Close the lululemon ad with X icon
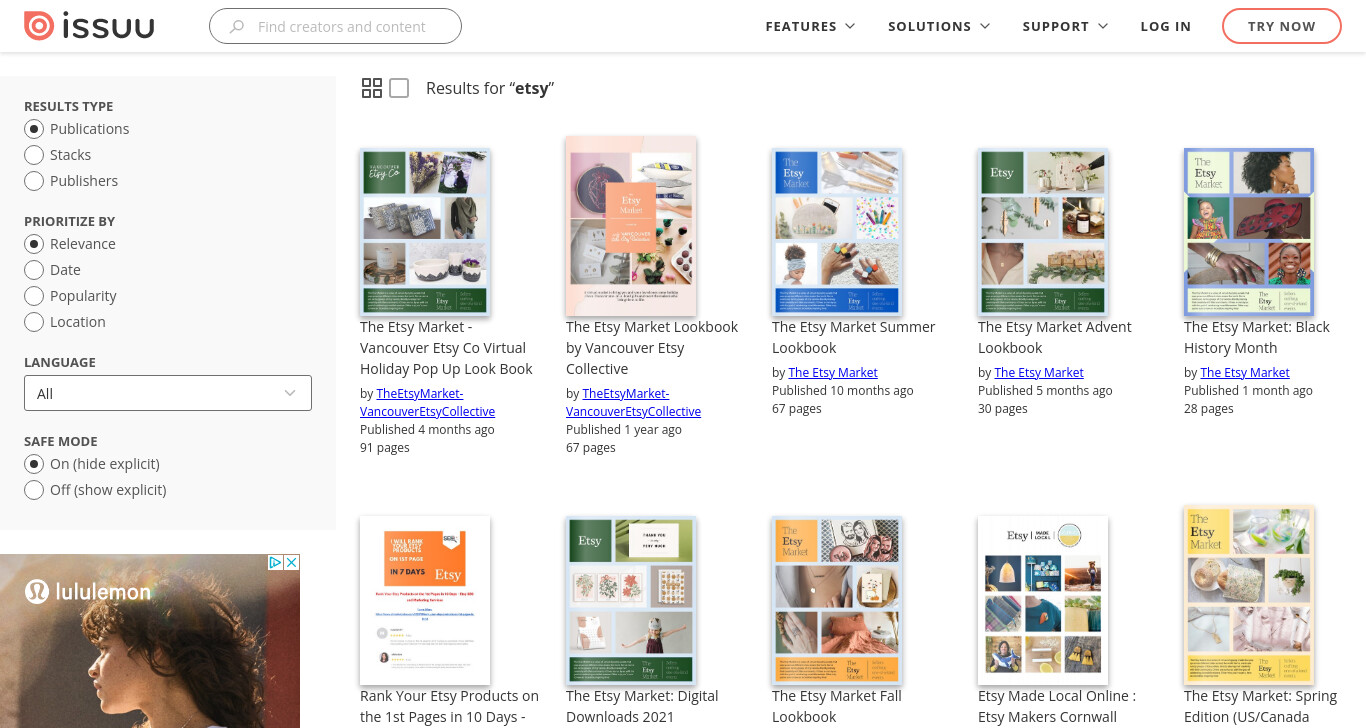 pyautogui.click(x=292, y=563)
